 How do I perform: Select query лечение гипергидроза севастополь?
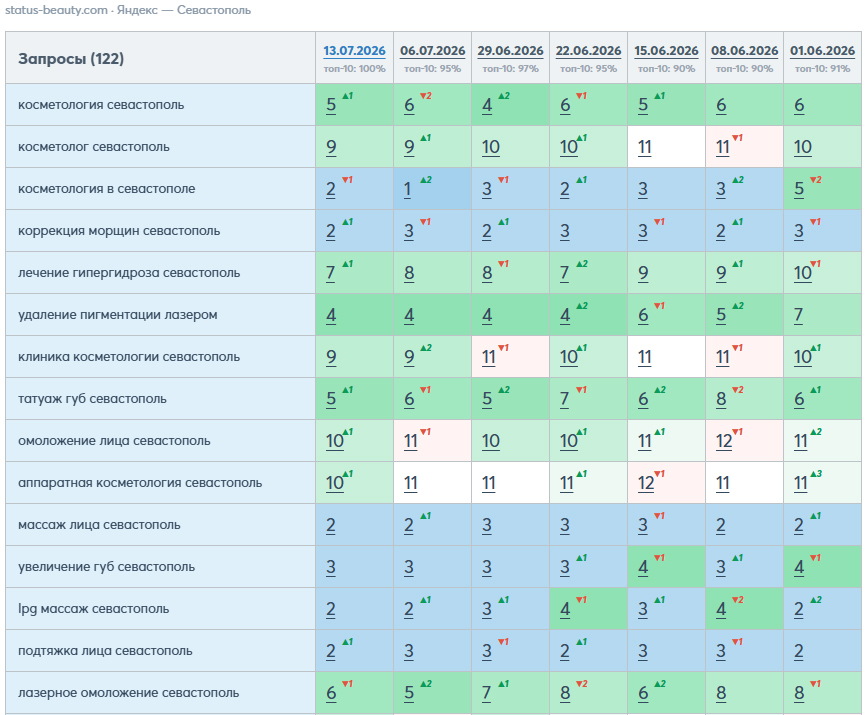[129, 273]
